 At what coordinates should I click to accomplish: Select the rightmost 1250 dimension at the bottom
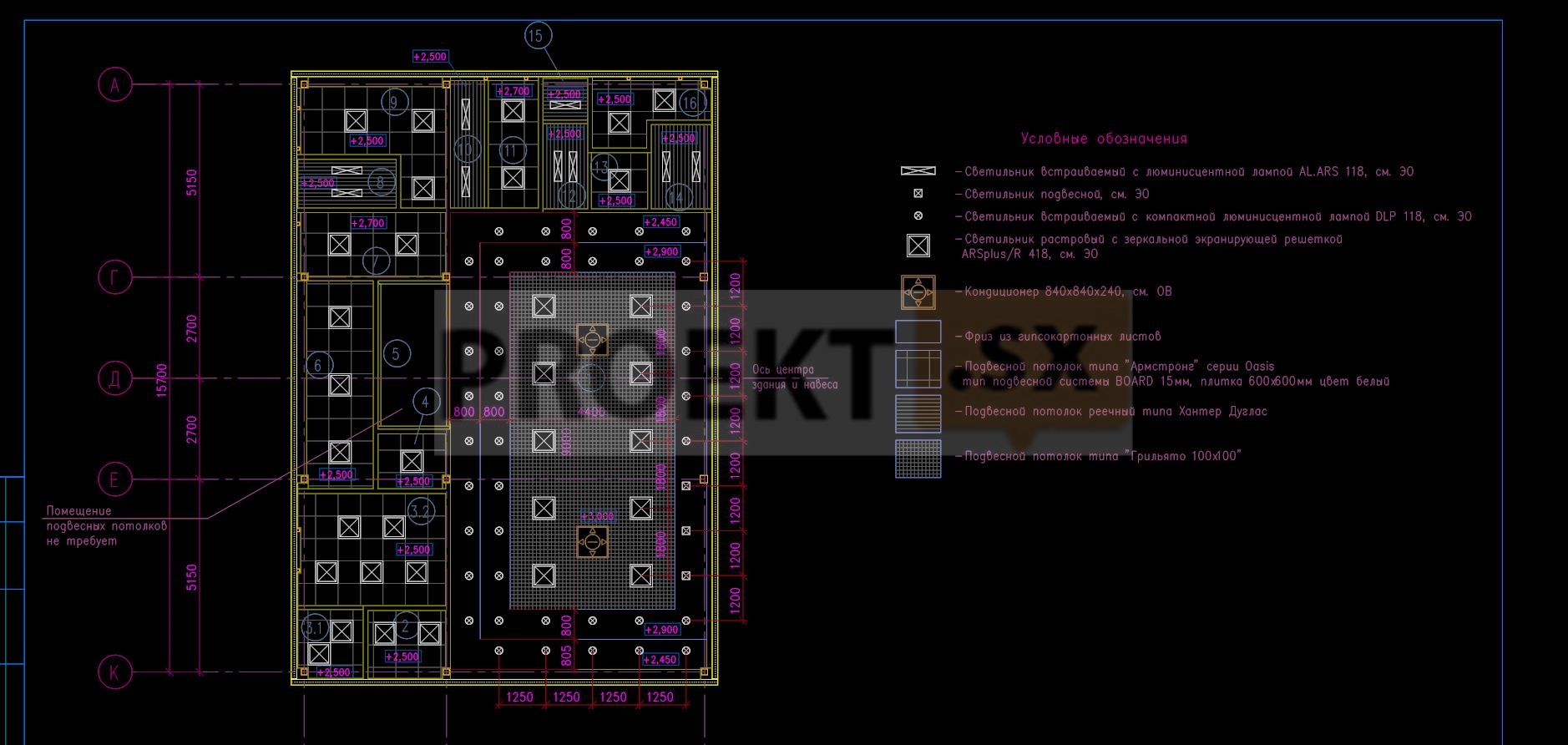(x=660, y=697)
